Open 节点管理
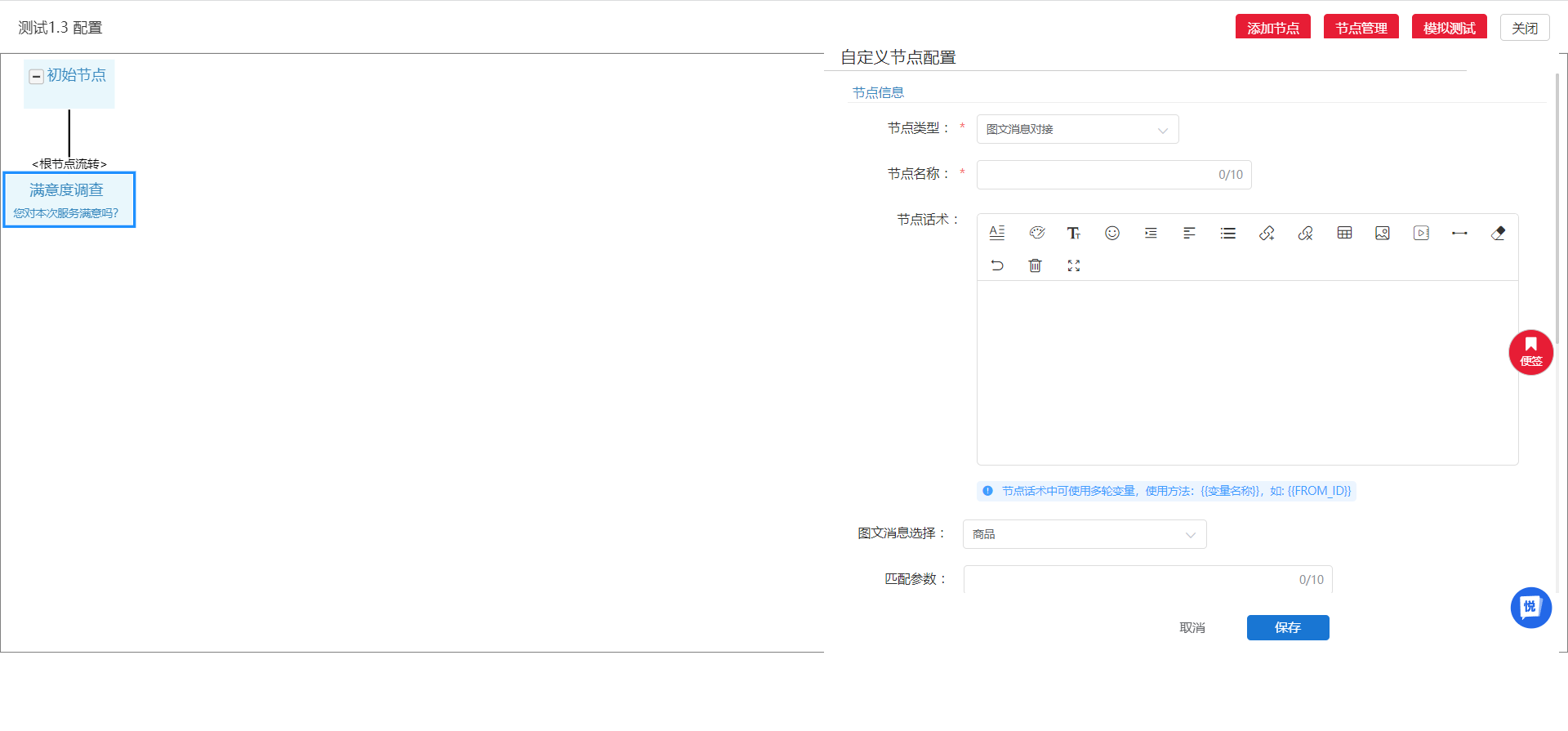The image size is (1568, 731). click(1361, 27)
